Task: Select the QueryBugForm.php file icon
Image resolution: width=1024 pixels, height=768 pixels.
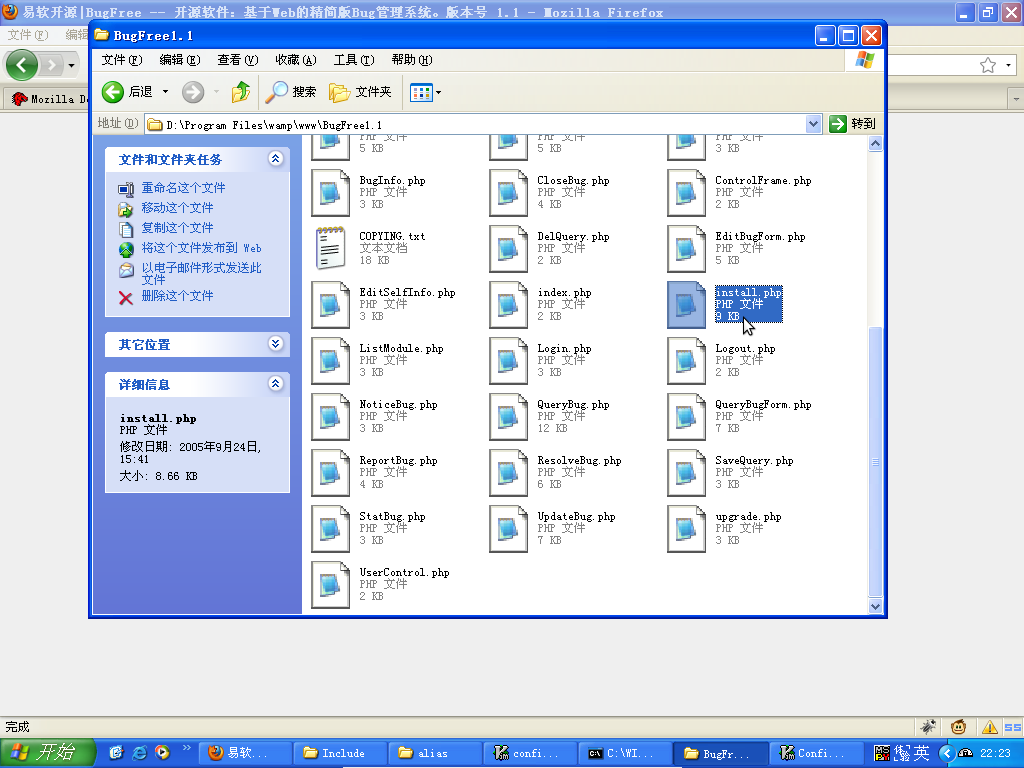Action: pyautogui.click(x=686, y=417)
